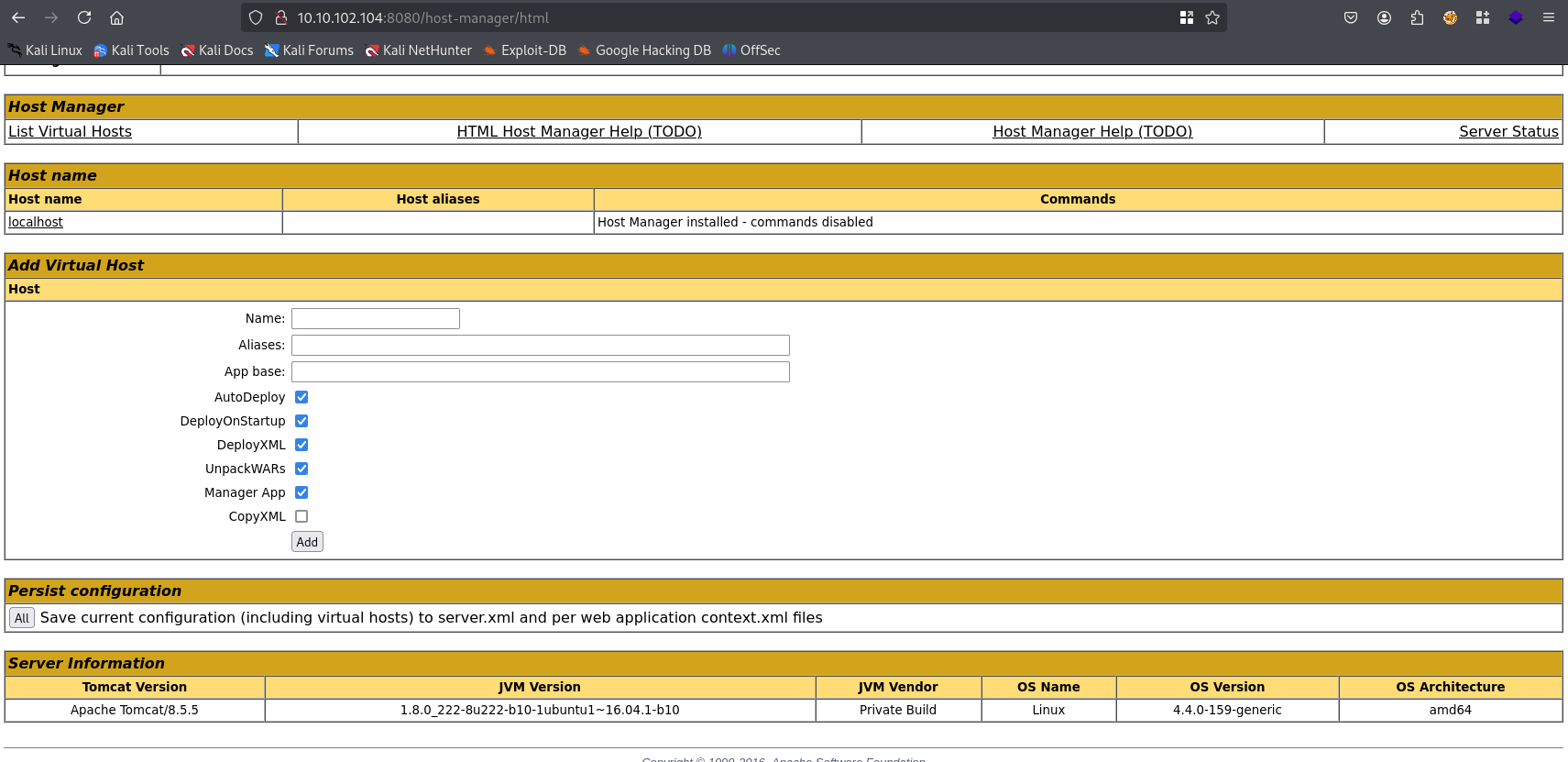Open the Host Manager Help (TODO) link
The image size is (1568, 762).
coord(1092,131)
